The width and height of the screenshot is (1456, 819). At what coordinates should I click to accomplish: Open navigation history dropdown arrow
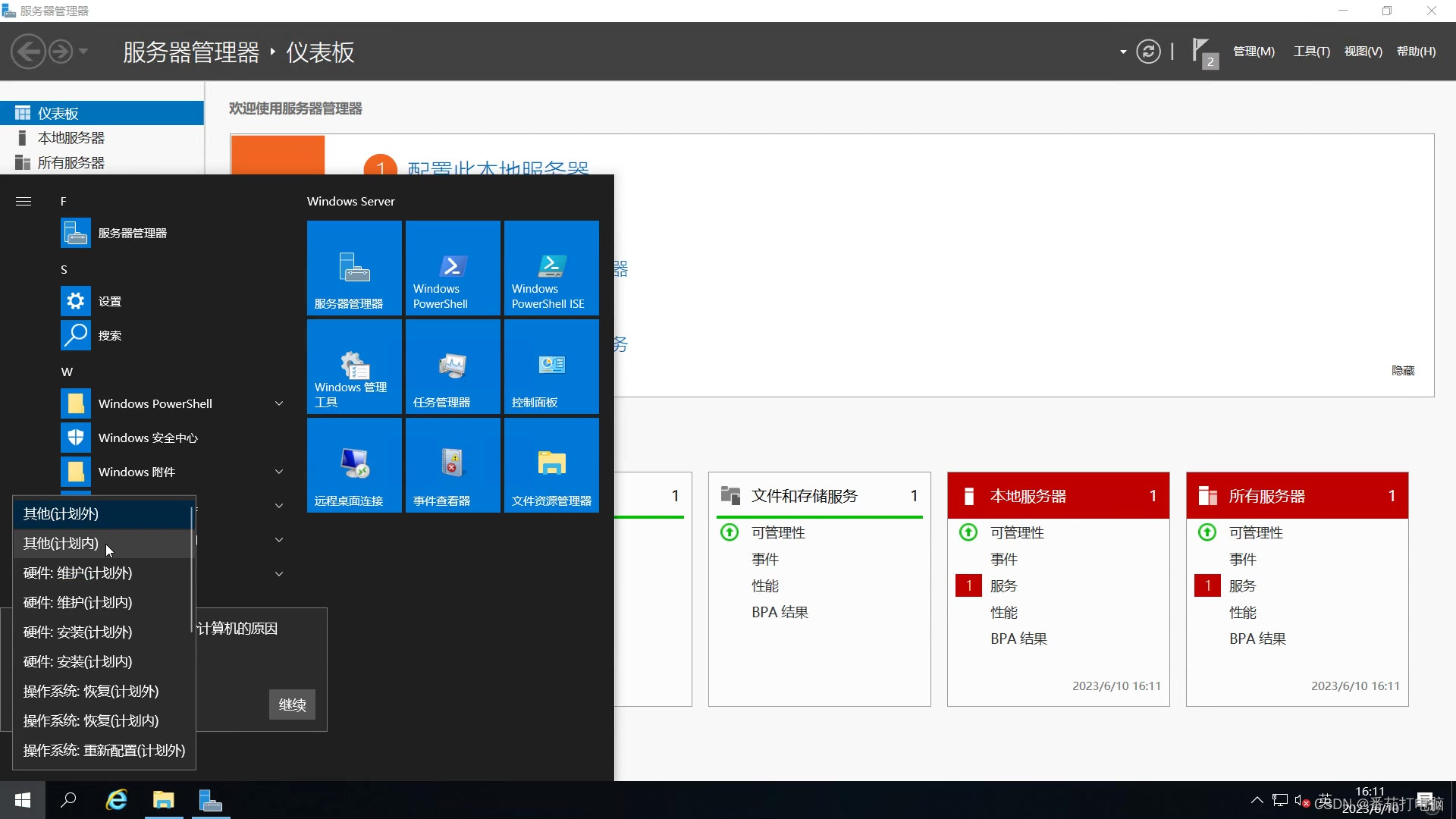pos(83,52)
